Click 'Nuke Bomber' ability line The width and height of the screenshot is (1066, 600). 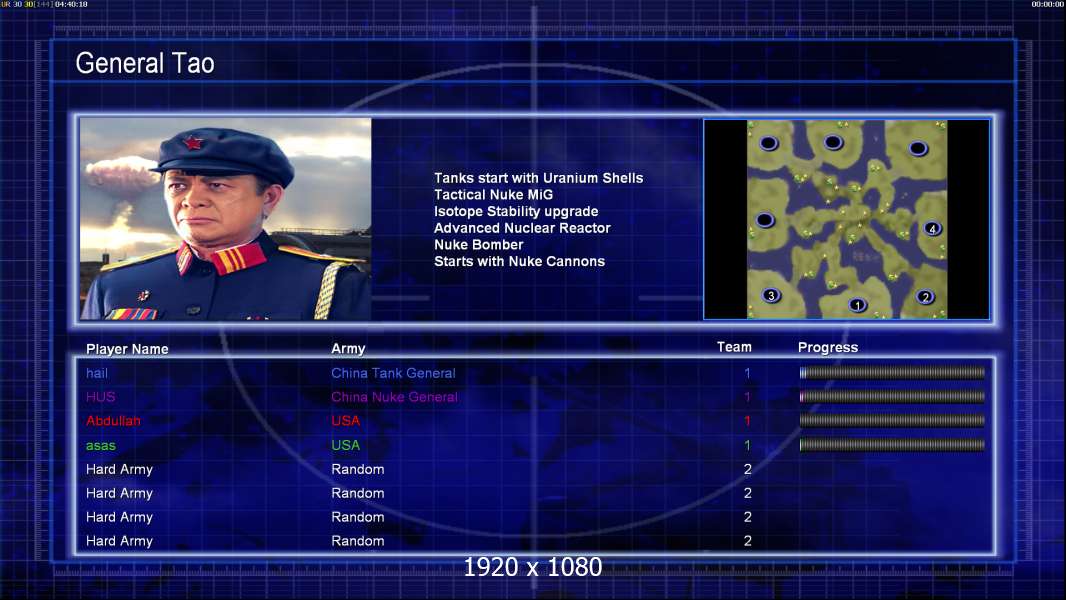pos(479,245)
